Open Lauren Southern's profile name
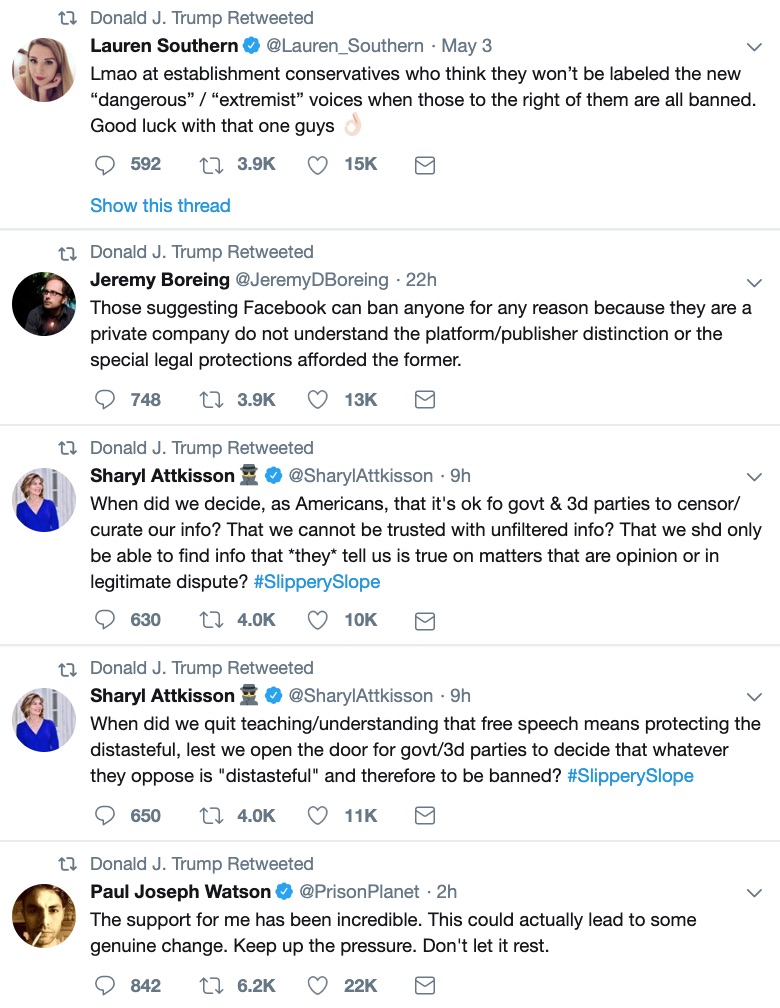 click(x=164, y=46)
